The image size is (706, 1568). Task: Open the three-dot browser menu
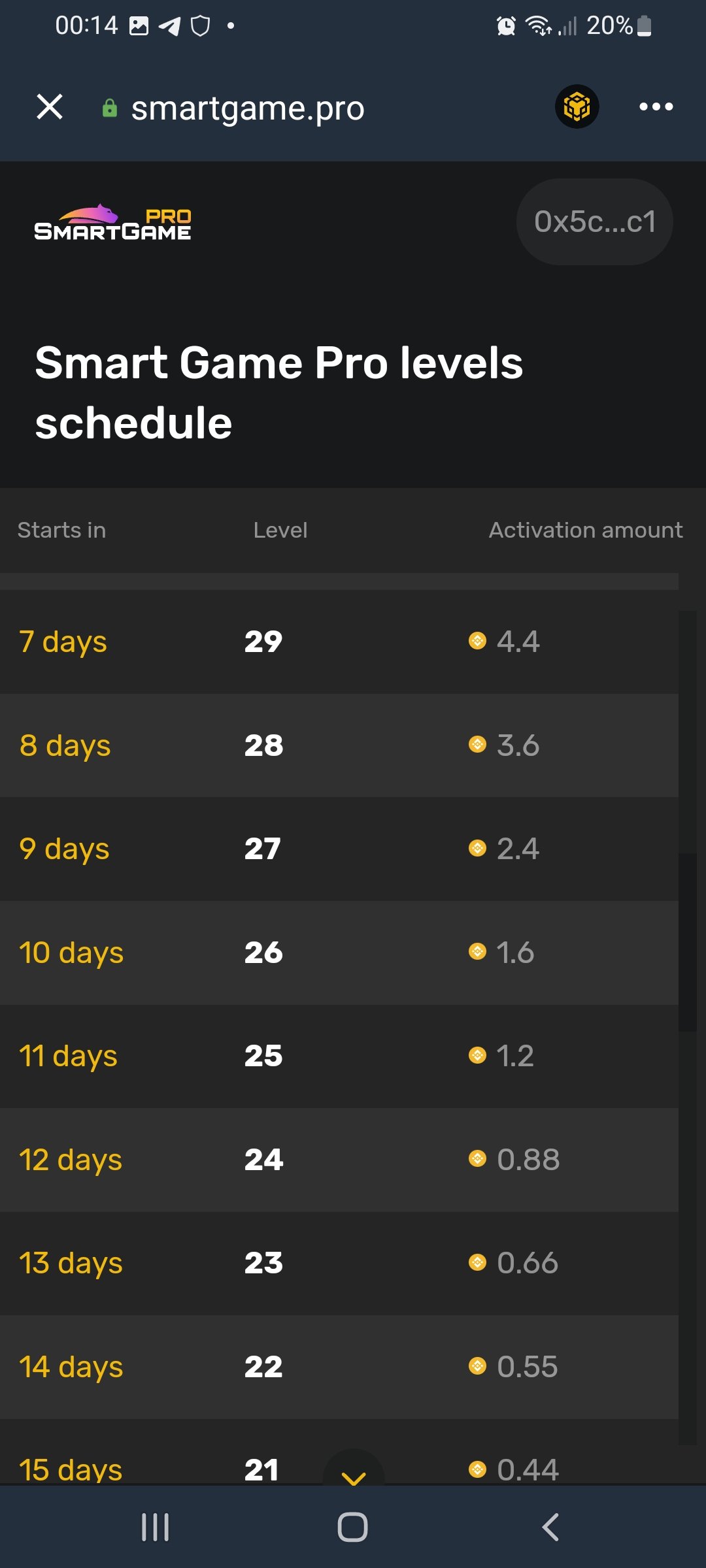(x=656, y=106)
